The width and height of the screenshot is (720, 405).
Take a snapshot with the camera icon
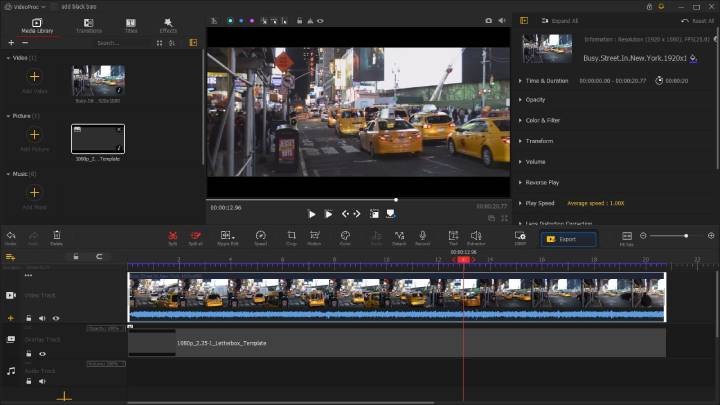tap(488, 20)
